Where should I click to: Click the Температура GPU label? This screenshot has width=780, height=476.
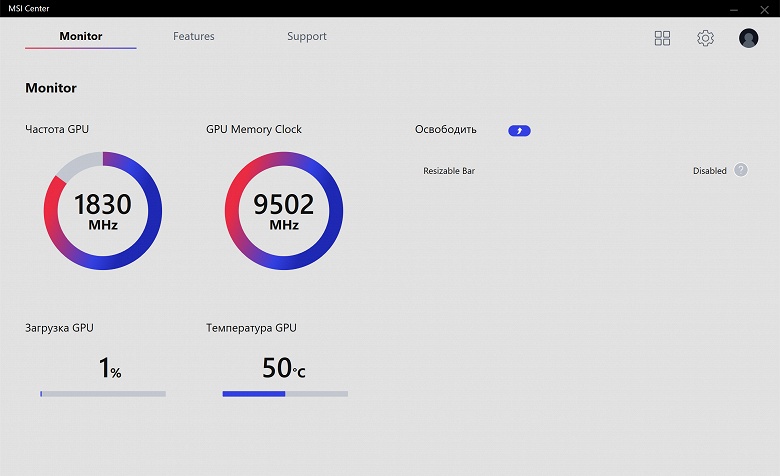point(251,328)
